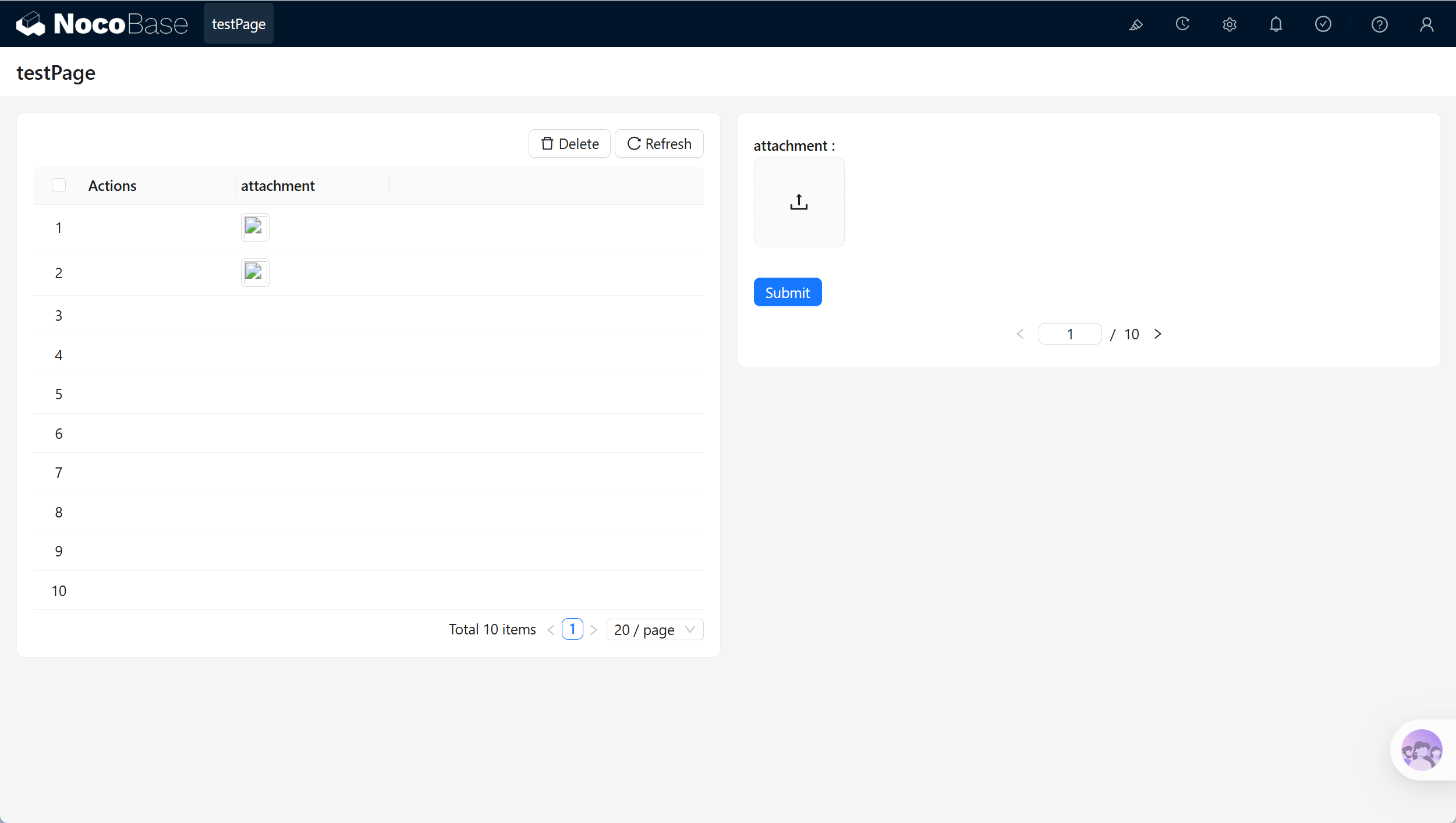1456x823 pixels.
Task: Click the testPage page title
Action: click(56, 73)
